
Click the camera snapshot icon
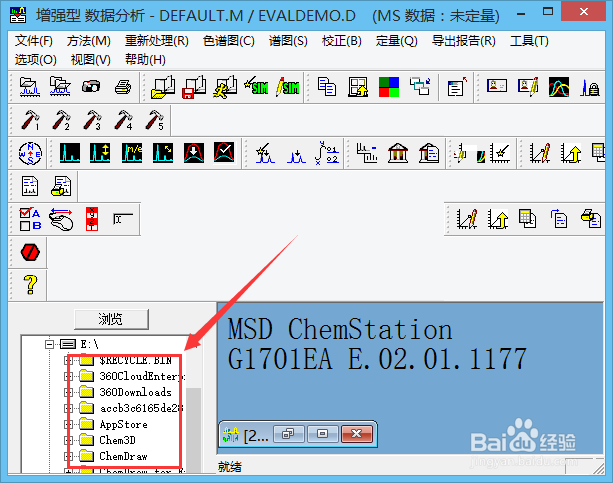pyautogui.click(x=91, y=86)
